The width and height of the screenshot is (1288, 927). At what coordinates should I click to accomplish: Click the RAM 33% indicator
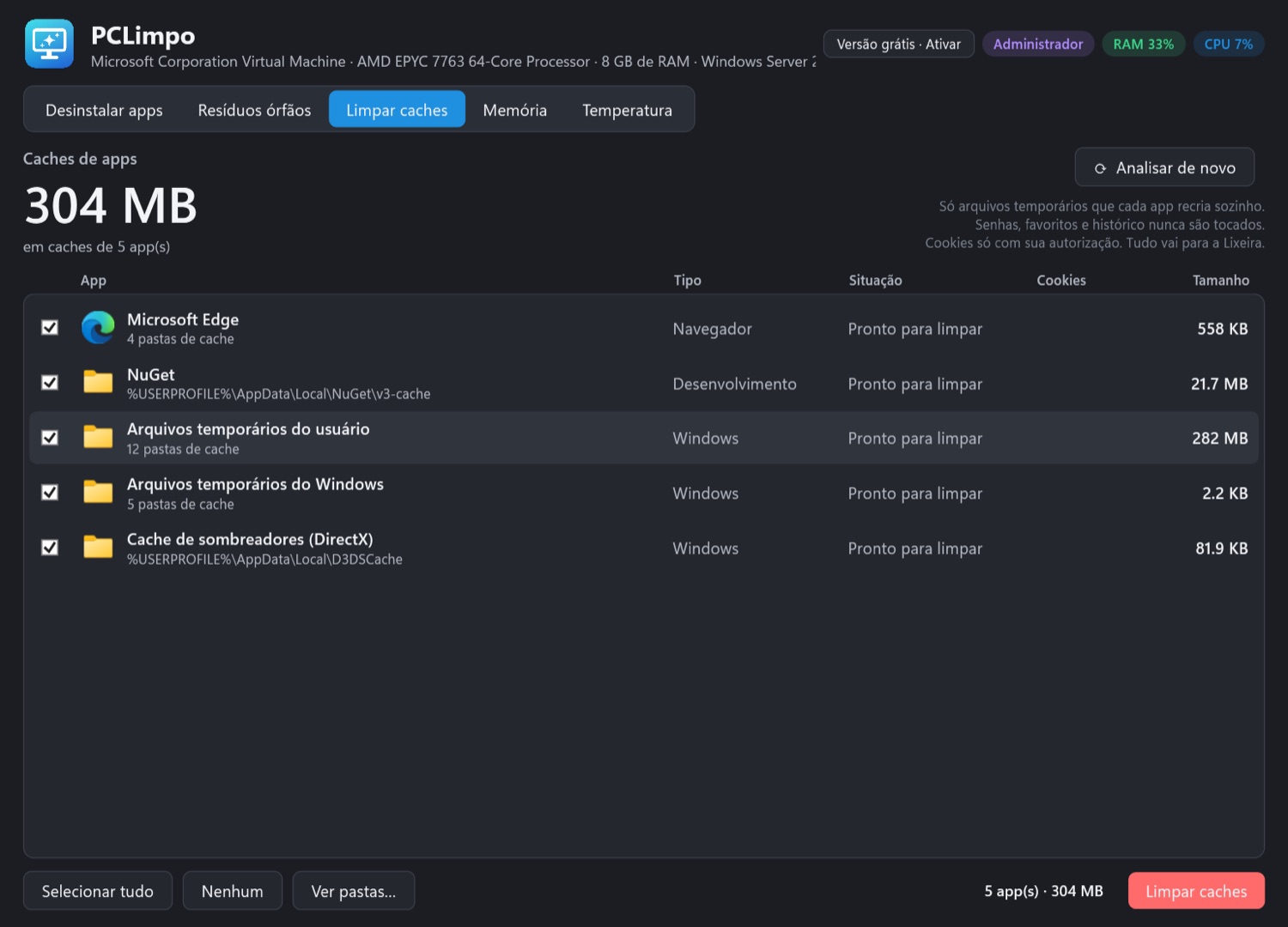pos(1143,44)
